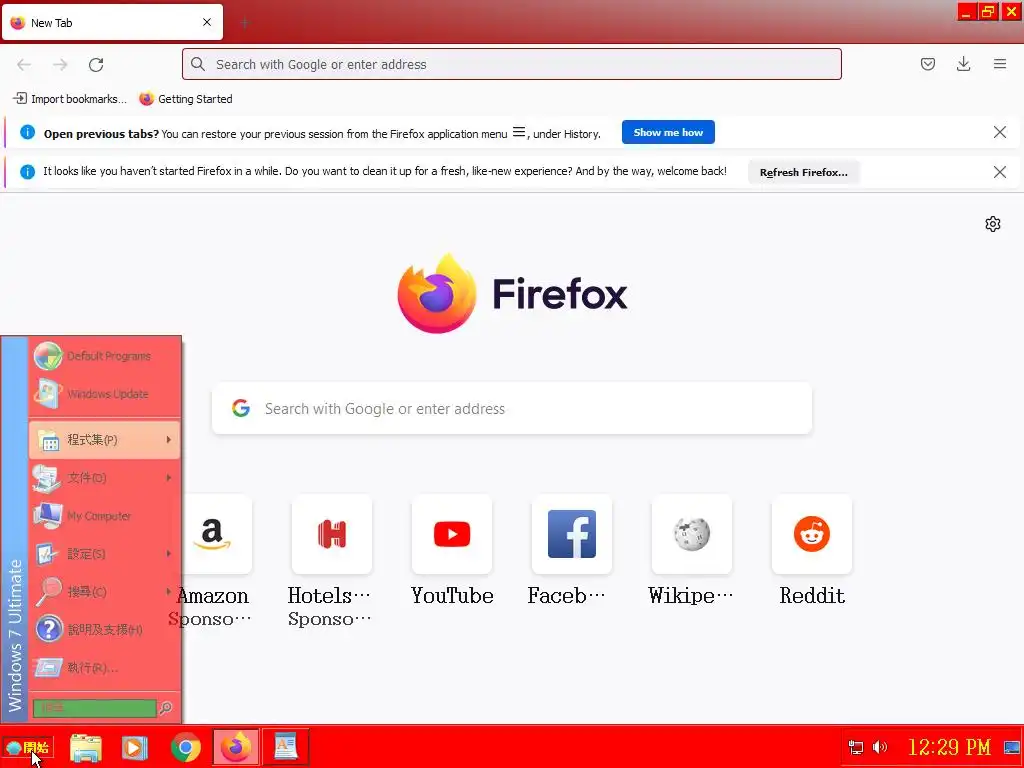Click the Refresh Firefox button

click(803, 172)
